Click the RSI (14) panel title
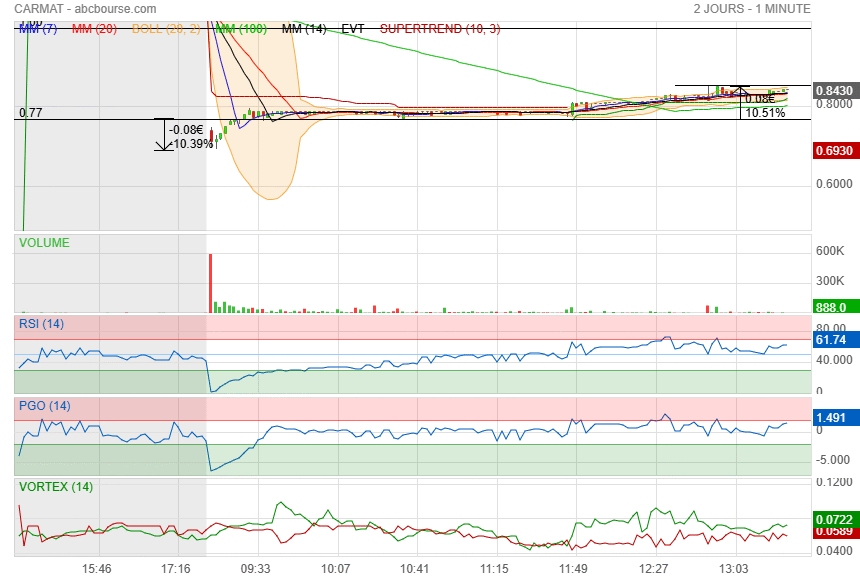 (x=42, y=324)
